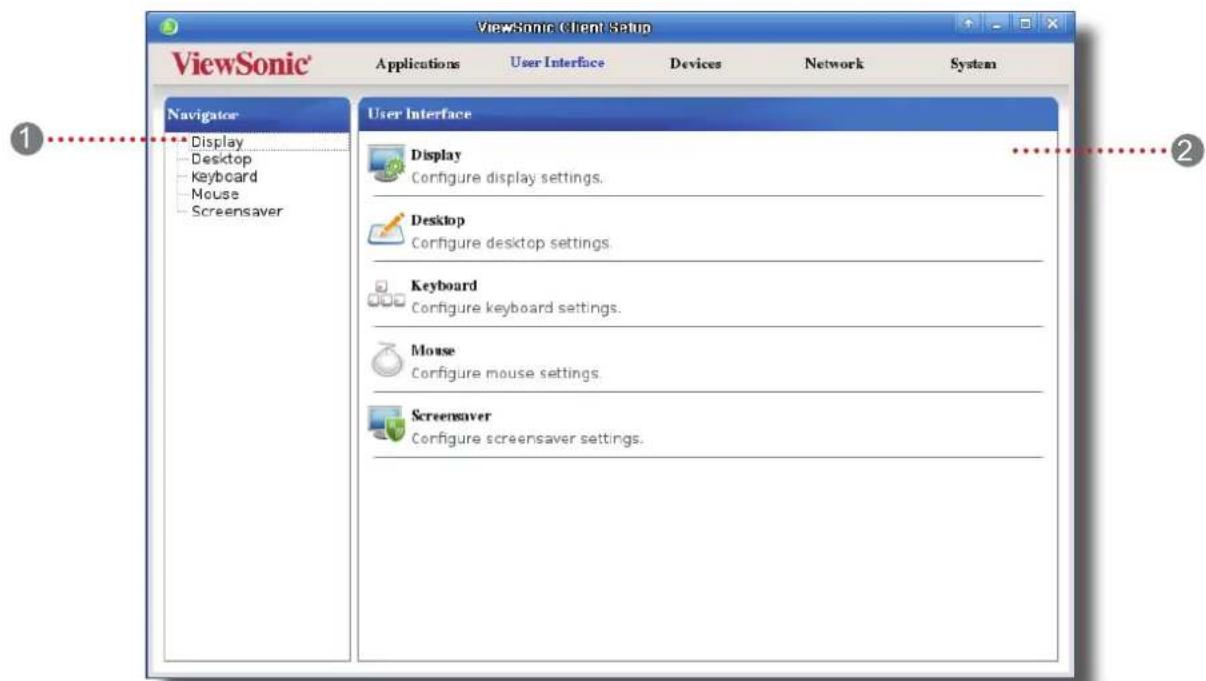Pick Mouse in the Navigator tree

pyautogui.click(x=214, y=194)
